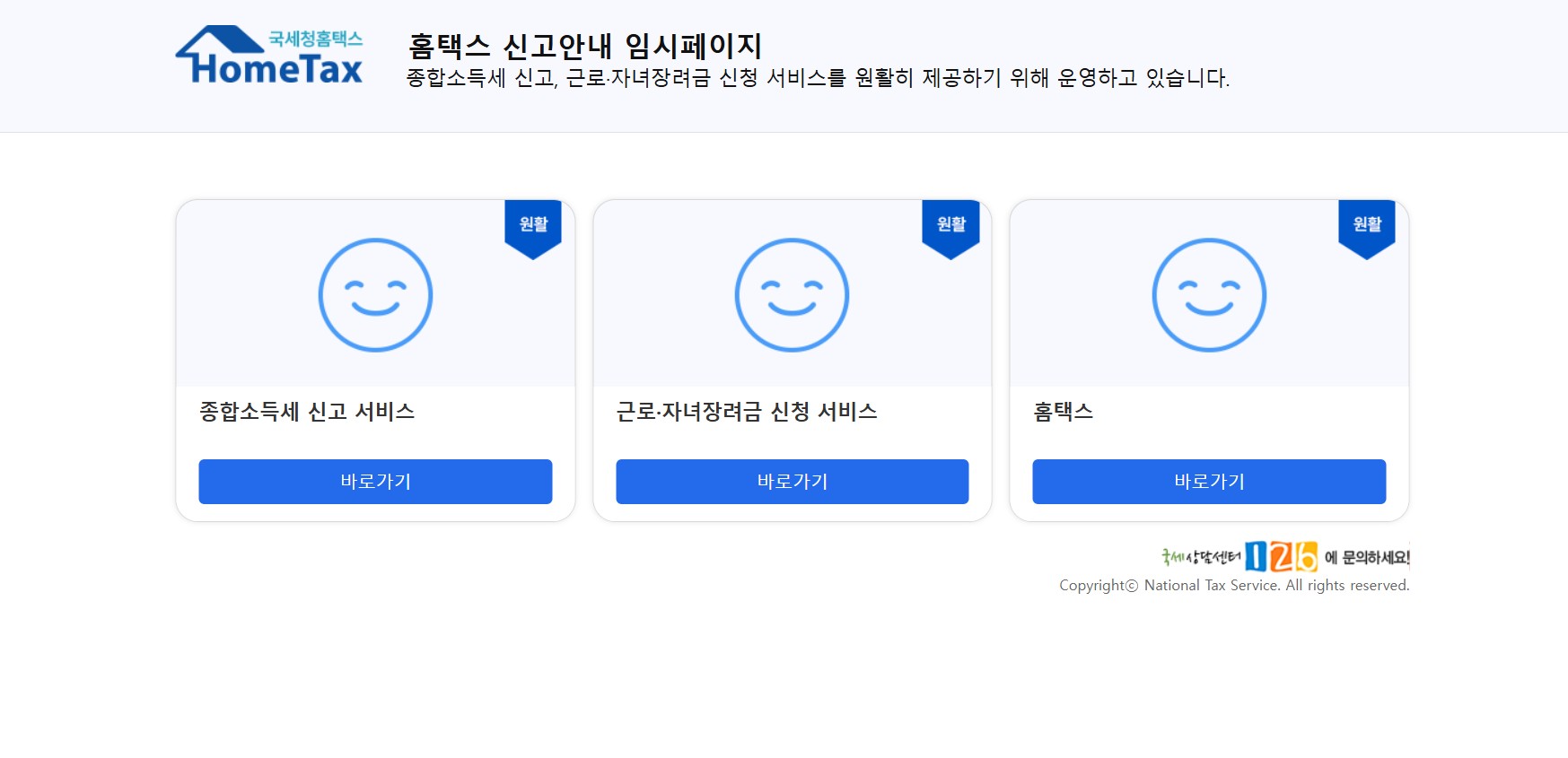
Task: Click the 국세상담센터 handwritten logo icon
Action: [1197, 555]
